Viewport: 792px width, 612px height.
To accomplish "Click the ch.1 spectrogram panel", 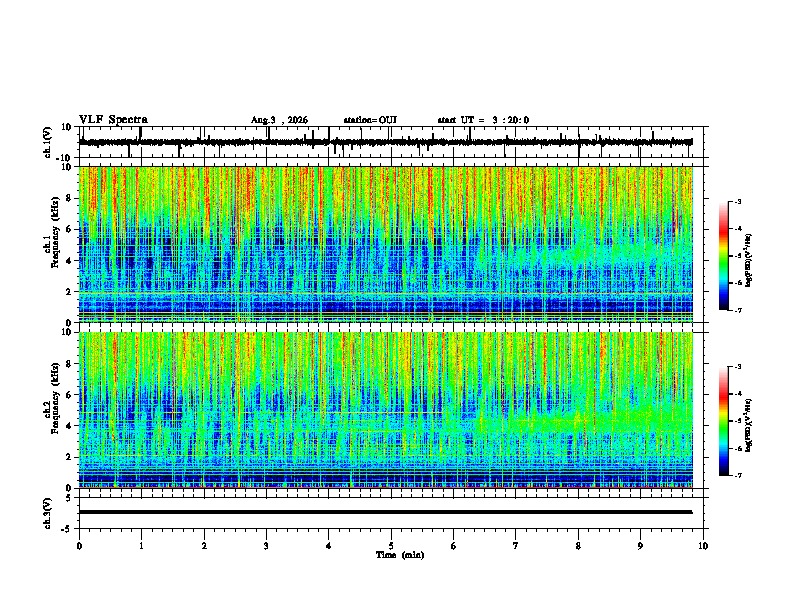I will tap(386, 244).
